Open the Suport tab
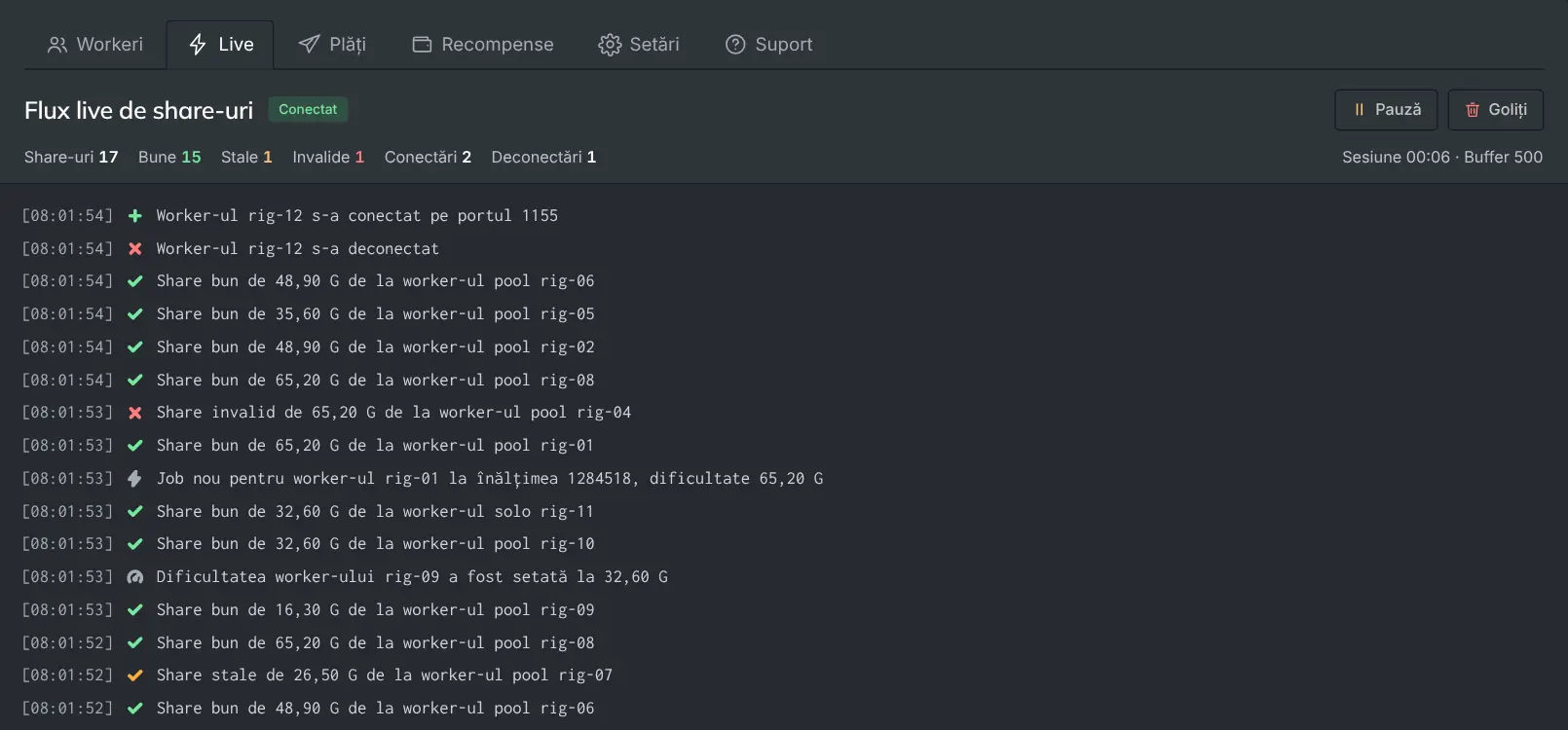 pos(769,45)
